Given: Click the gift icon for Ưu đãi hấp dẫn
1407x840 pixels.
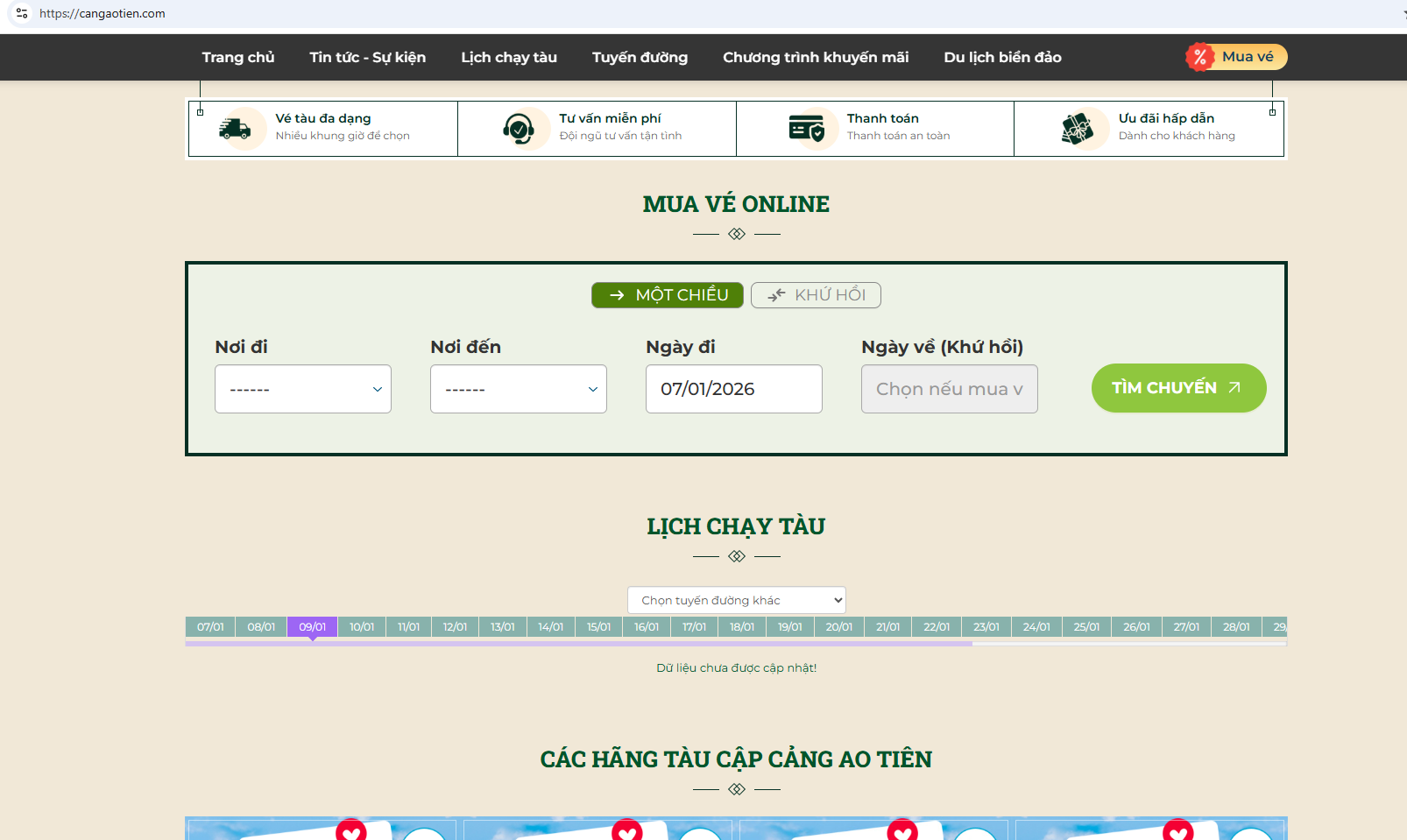Looking at the screenshot, I should click(x=1078, y=129).
